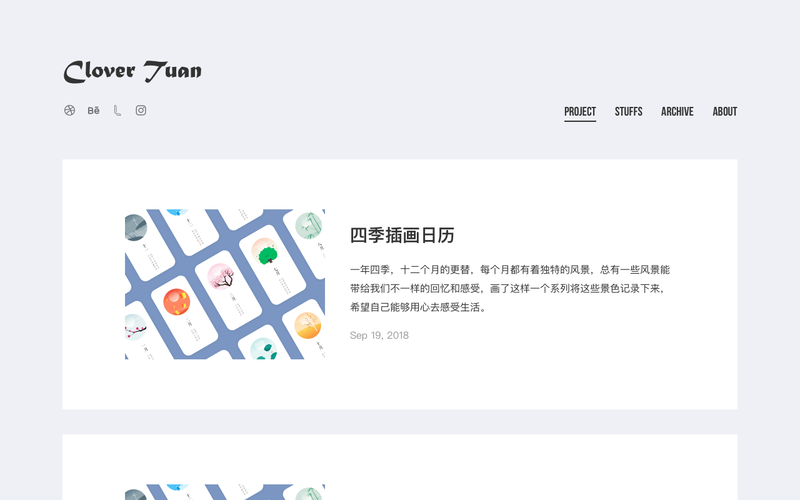Click the mint circle at thumbnail's top right

309,226
